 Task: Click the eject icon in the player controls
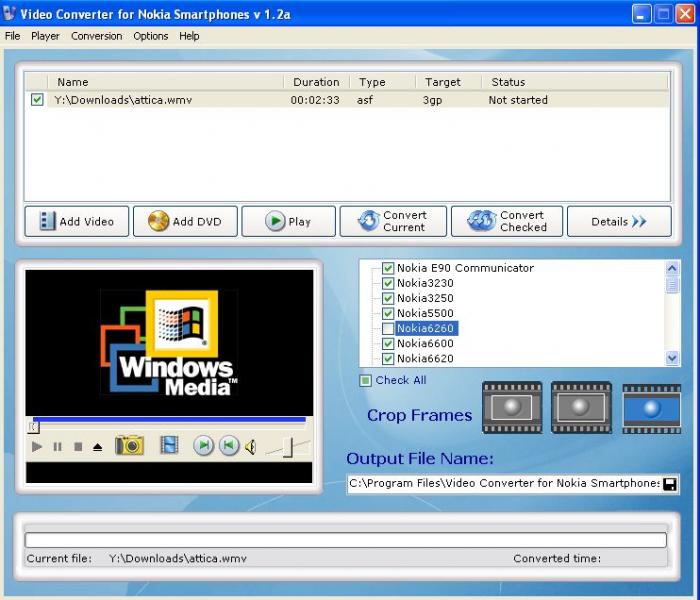98,446
